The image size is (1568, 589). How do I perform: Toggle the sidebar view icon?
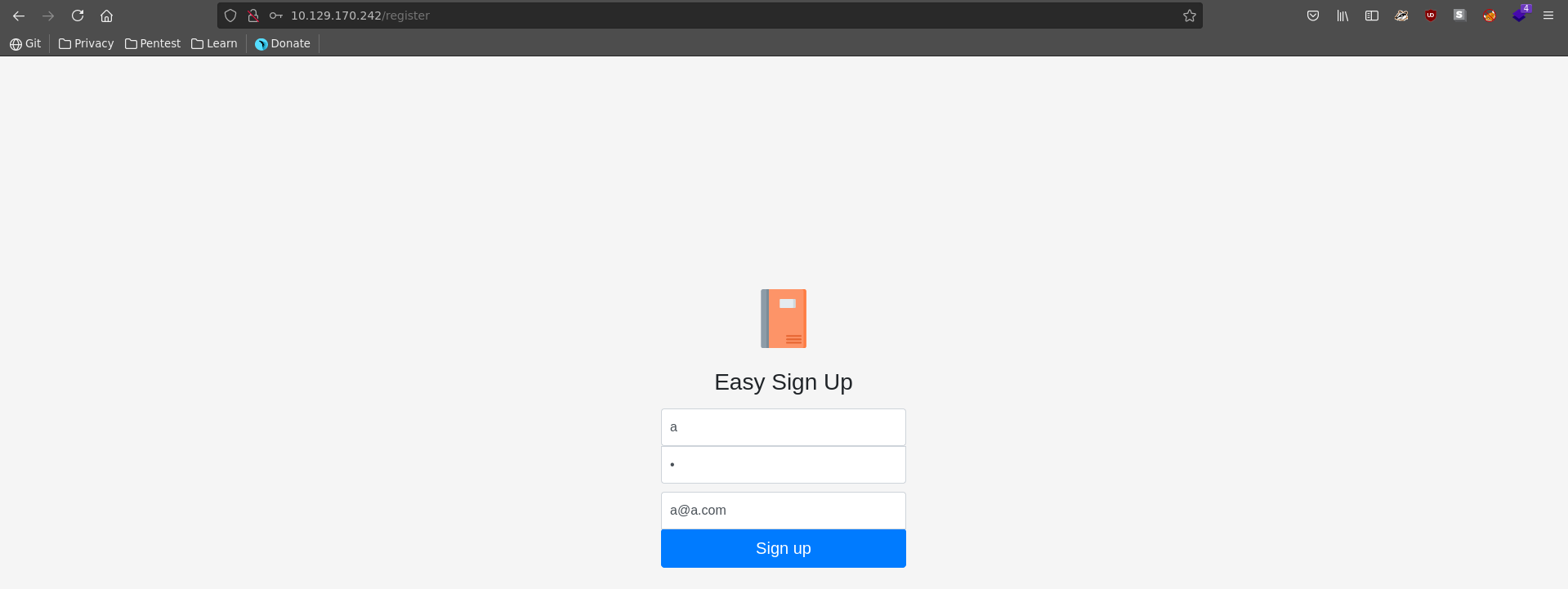click(1372, 16)
